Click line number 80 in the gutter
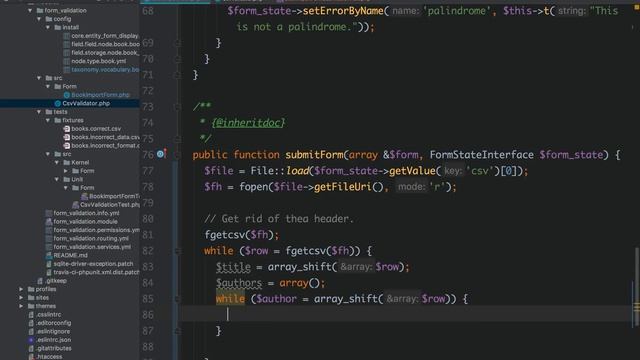This screenshot has width=640, height=360. pyautogui.click(x=148, y=219)
